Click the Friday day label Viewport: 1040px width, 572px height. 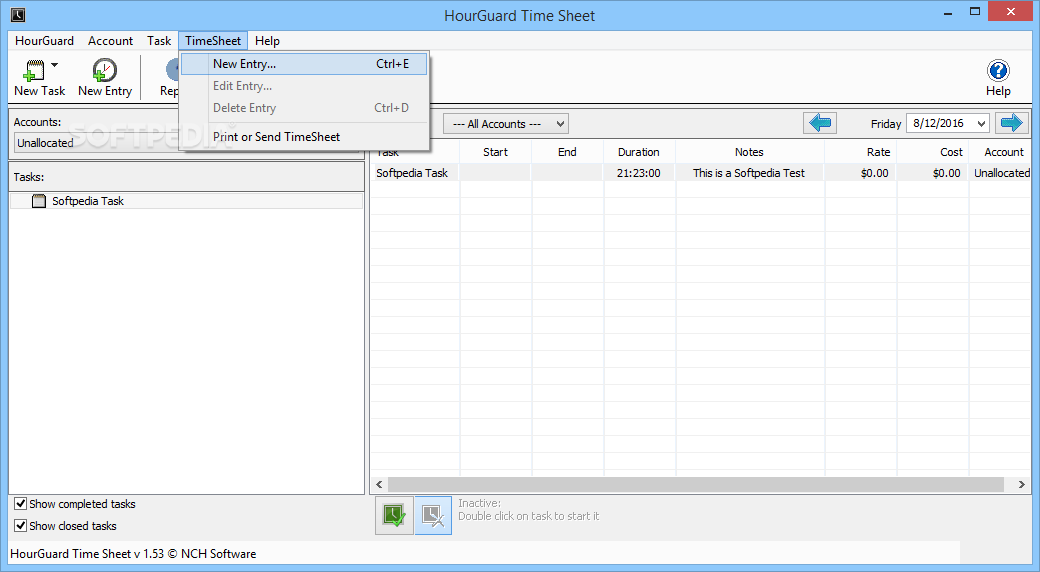click(885, 123)
